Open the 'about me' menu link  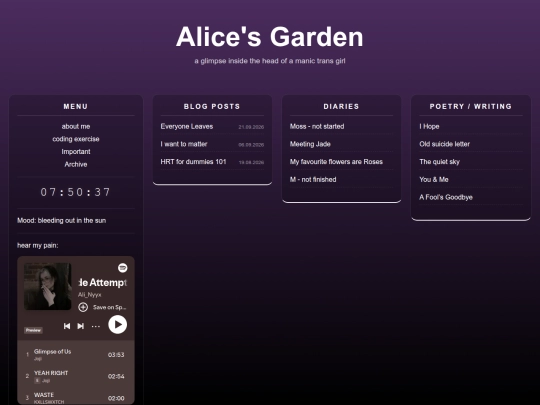point(76,126)
